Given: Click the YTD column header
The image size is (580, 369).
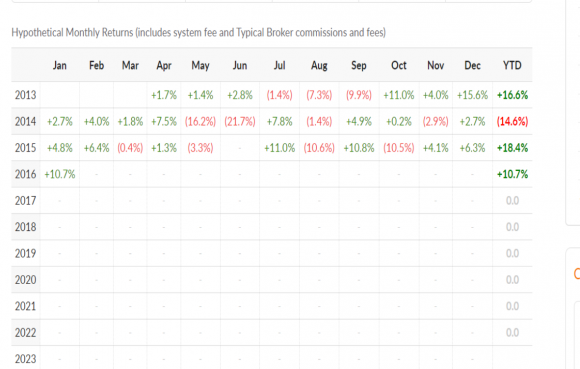Looking at the screenshot, I should pyautogui.click(x=512, y=65).
